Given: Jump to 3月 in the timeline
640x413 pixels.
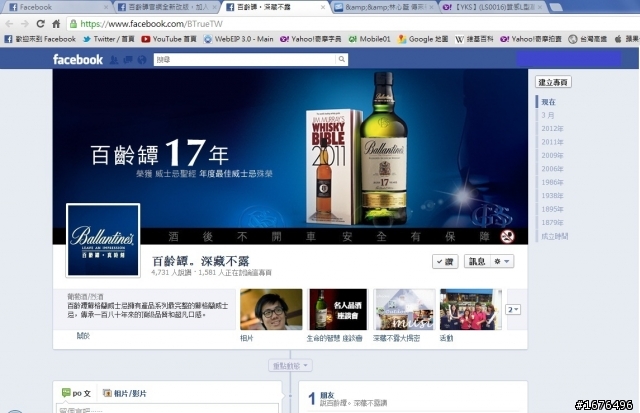Looking at the screenshot, I should (547, 115).
